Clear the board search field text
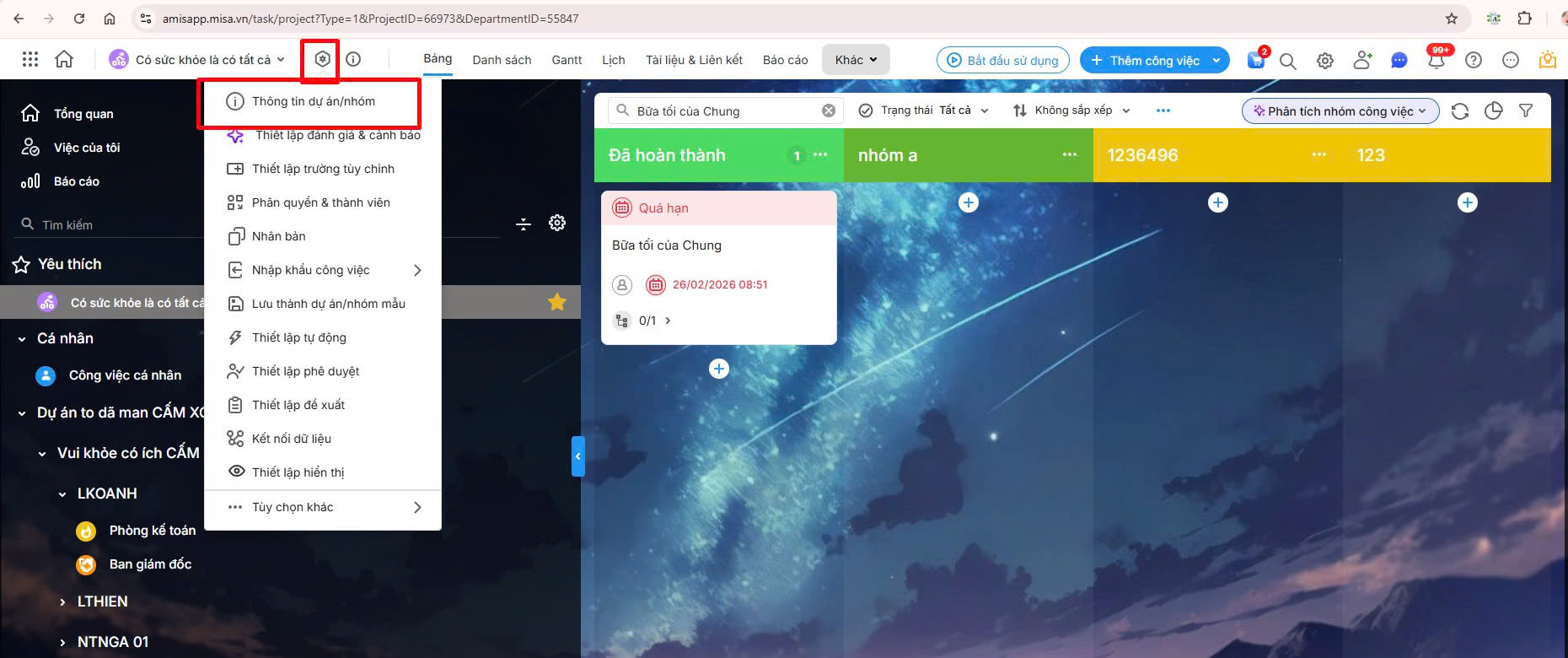This screenshot has width=1568, height=658. (829, 111)
